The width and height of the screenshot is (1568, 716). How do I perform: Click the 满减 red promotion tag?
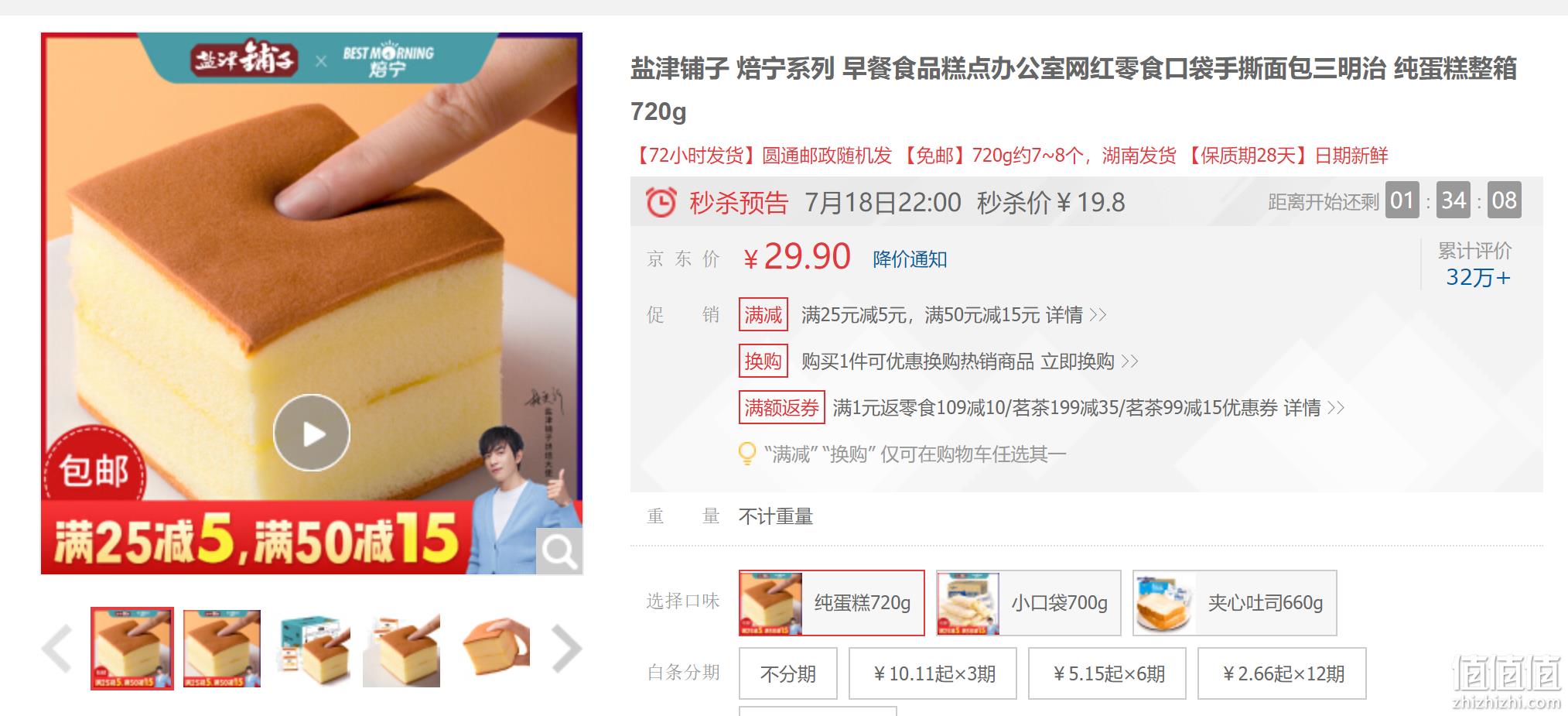coord(764,315)
